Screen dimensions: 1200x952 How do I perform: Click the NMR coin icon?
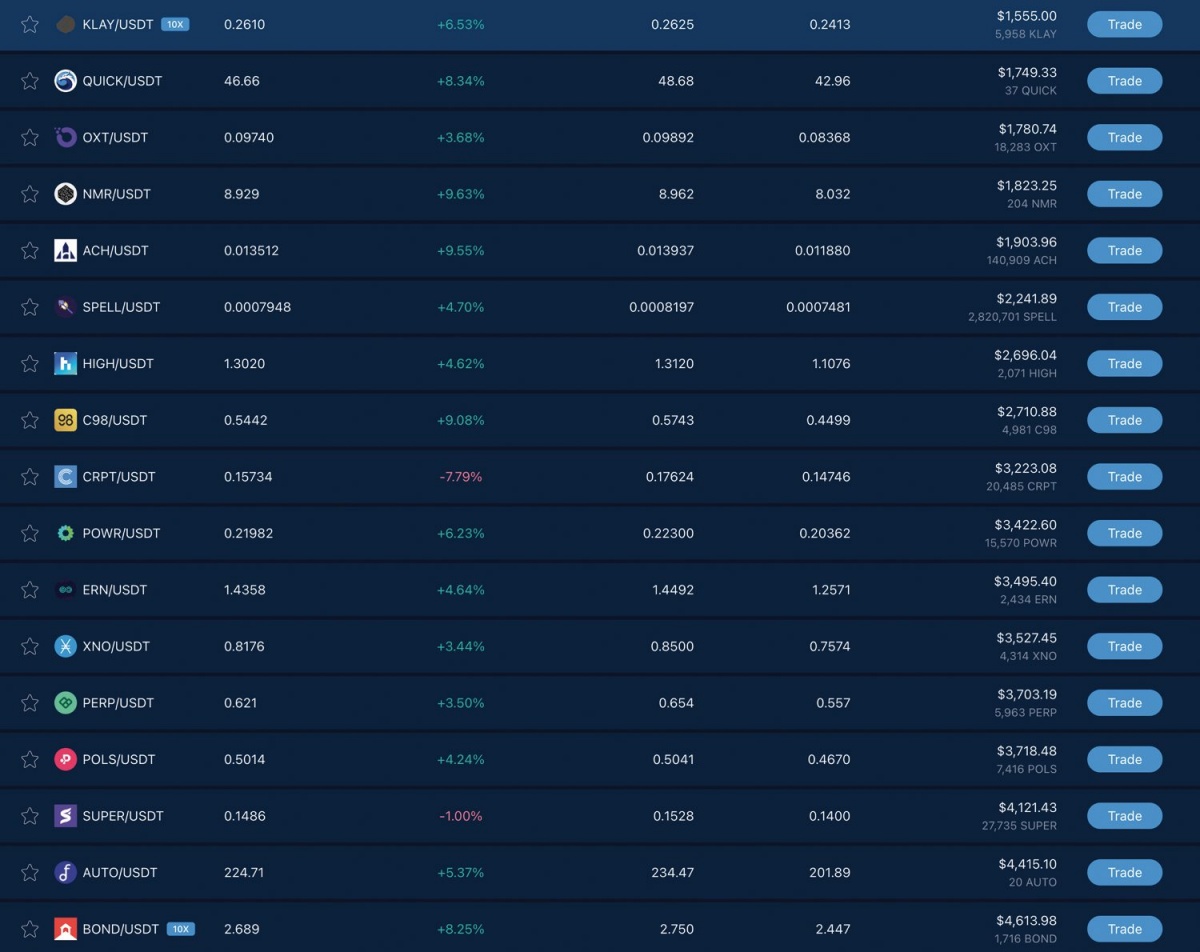pyautogui.click(x=65, y=194)
